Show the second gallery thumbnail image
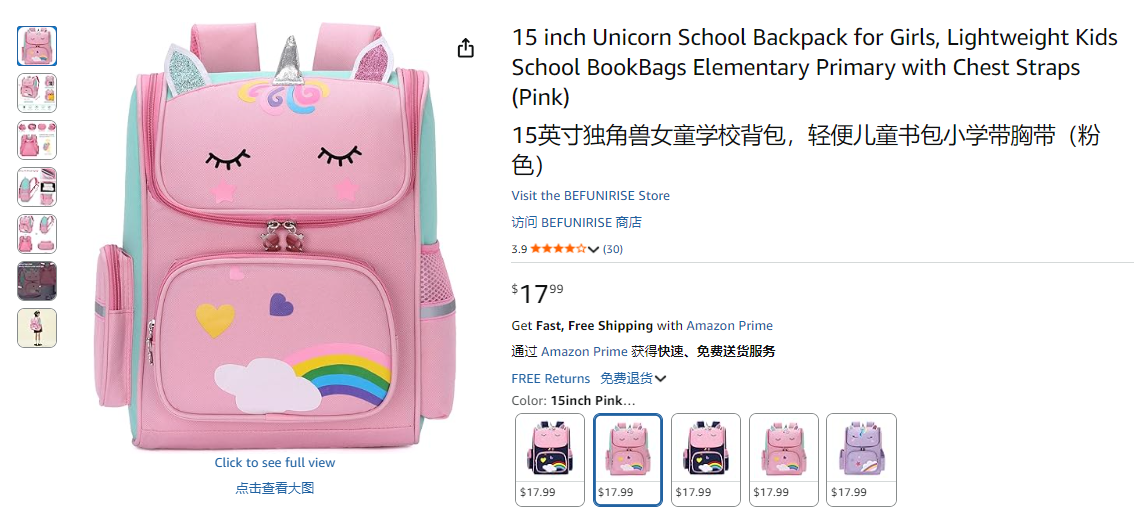Image resolution: width=1134 pixels, height=516 pixels. pos(37,93)
